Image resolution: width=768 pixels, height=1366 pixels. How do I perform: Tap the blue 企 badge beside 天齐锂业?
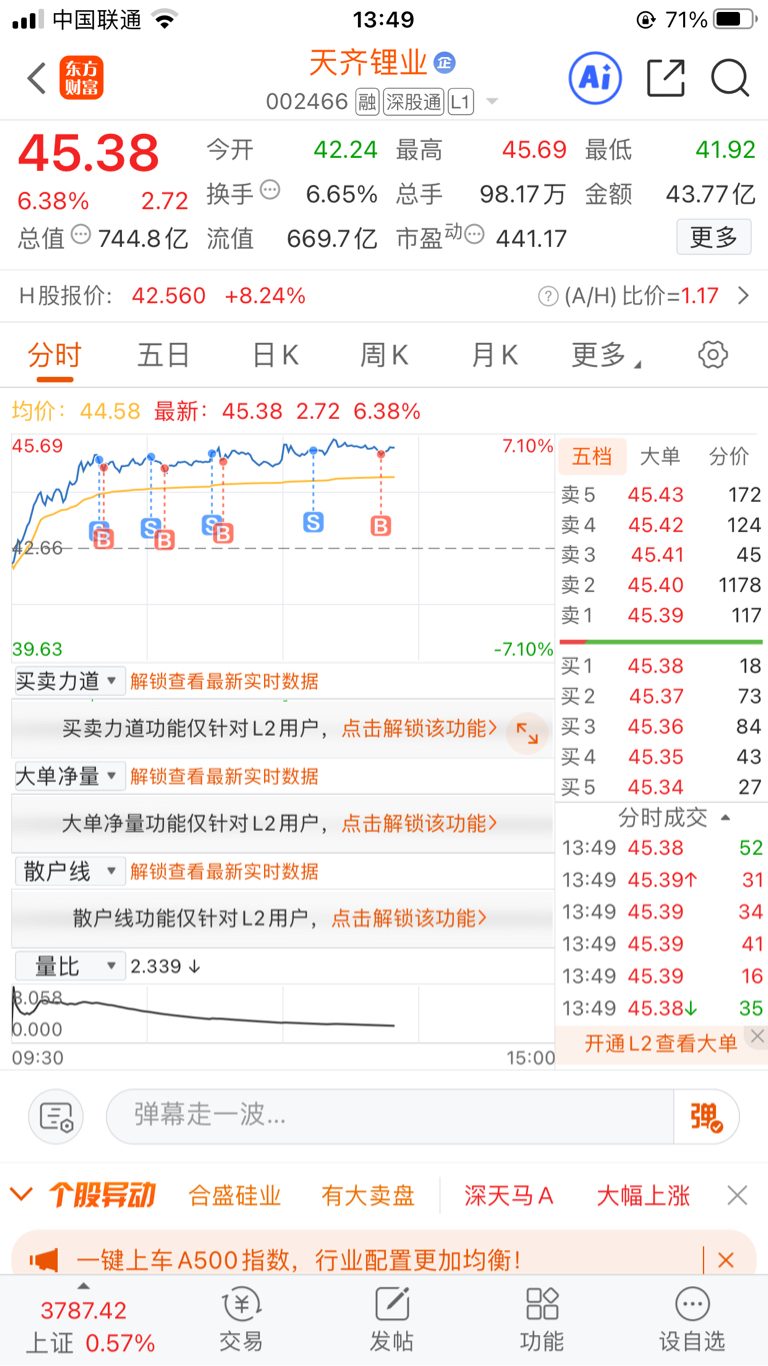[x=445, y=63]
